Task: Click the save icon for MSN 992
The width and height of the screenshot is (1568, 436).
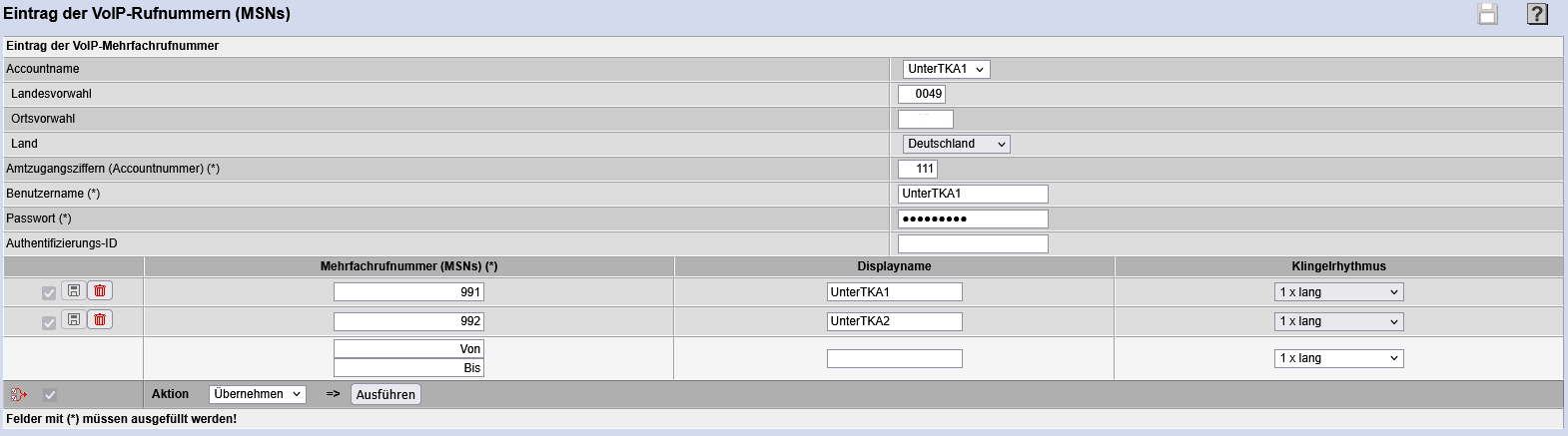Action: 73,319
